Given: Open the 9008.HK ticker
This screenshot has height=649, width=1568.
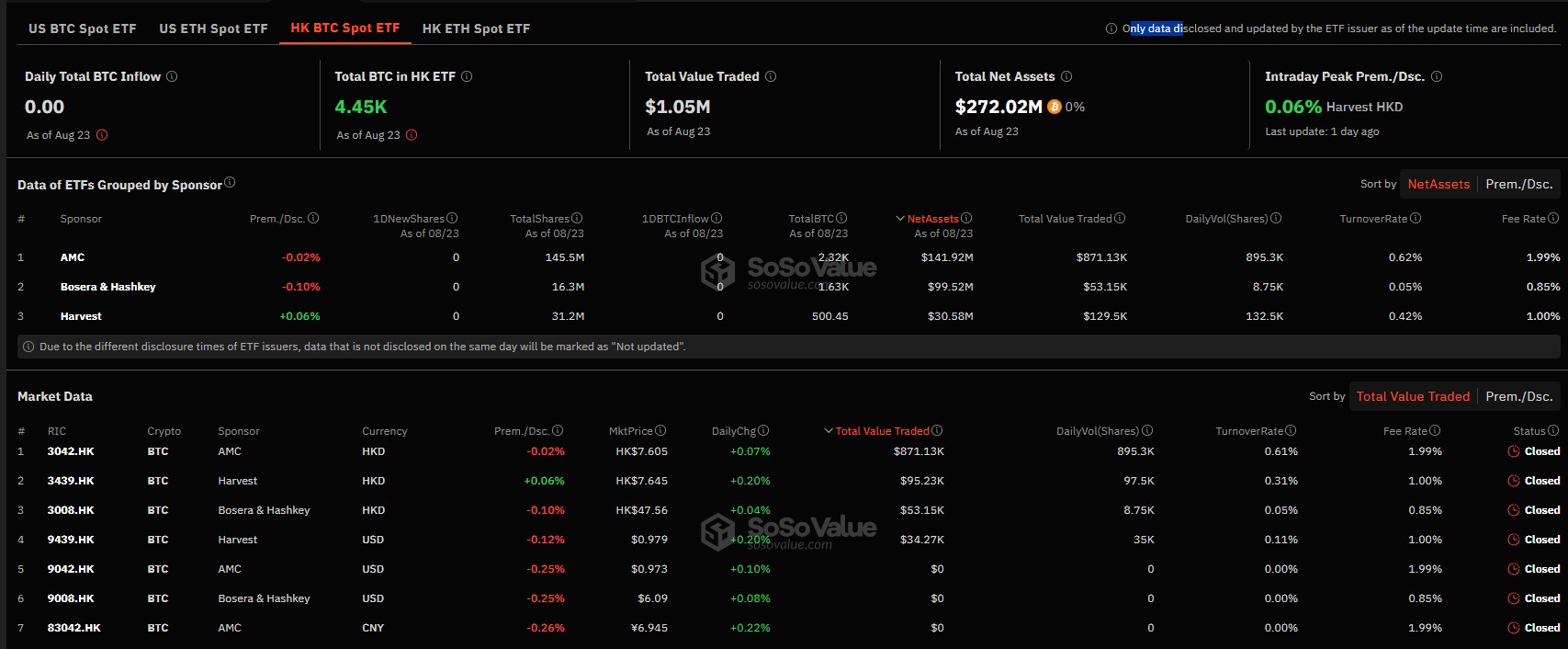Looking at the screenshot, I should pos(71,598).
